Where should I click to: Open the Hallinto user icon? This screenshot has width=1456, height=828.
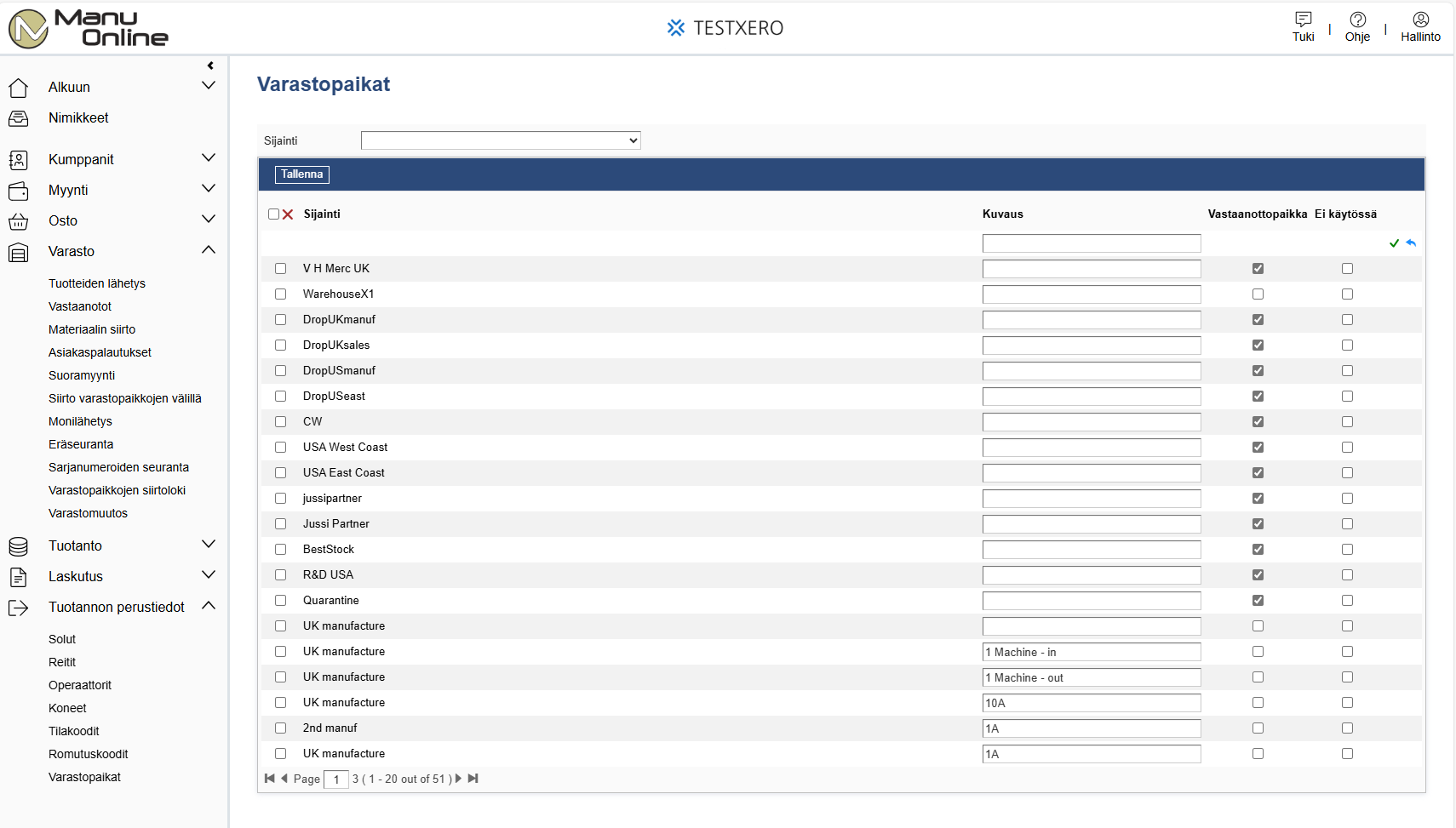[x=1421, y=20]
